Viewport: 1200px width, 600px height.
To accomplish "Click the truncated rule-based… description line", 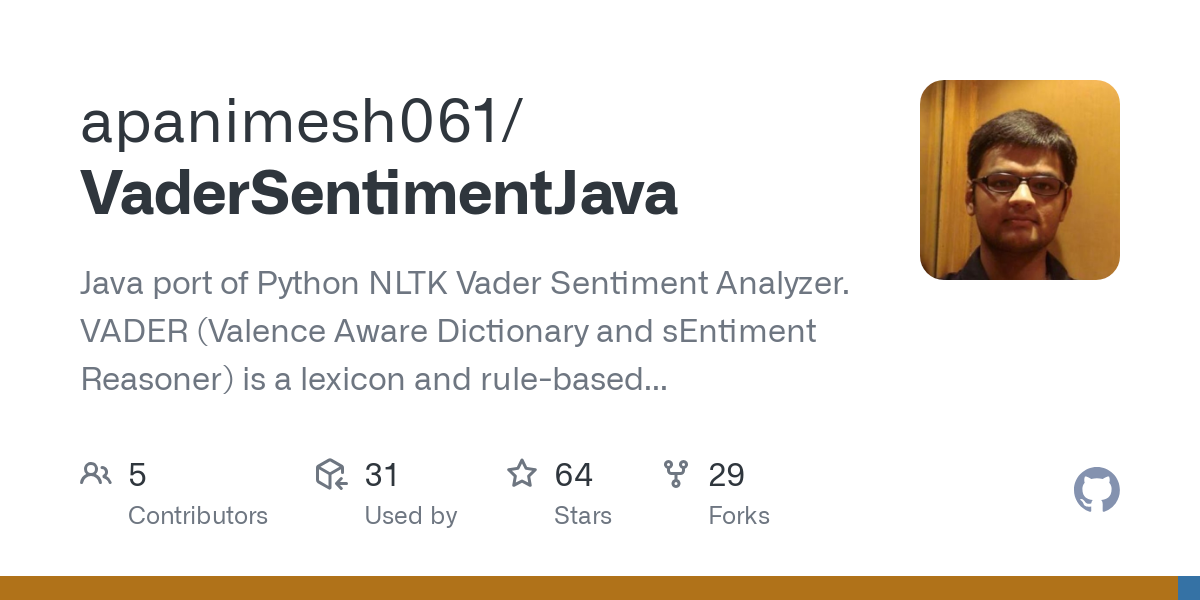I will [x=374, y=379].
